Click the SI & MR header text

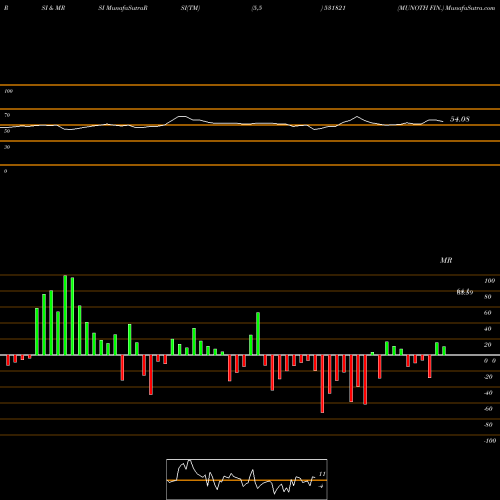pos(53,8)
